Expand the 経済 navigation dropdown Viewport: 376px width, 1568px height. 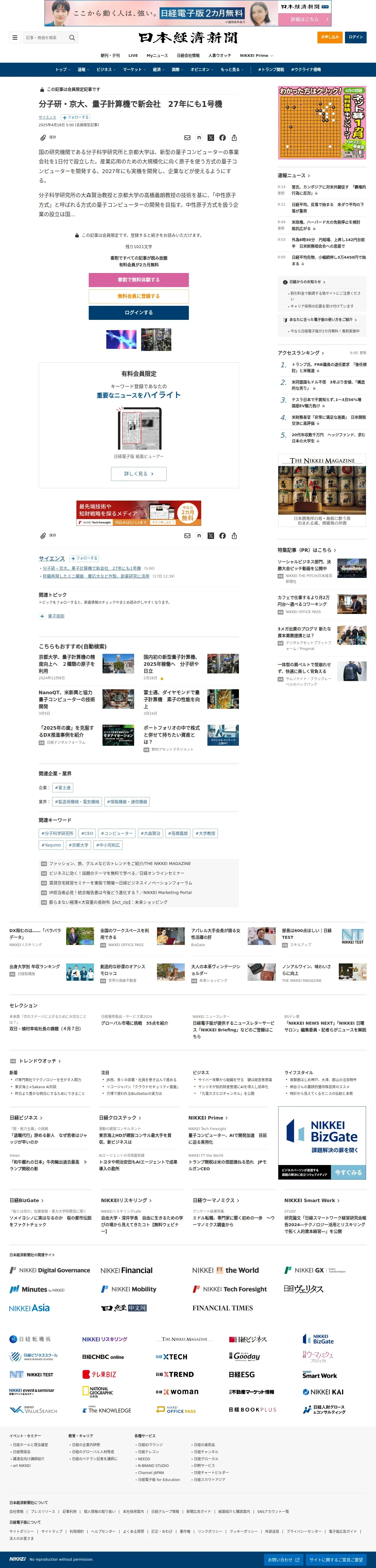[x=159, y=69]
